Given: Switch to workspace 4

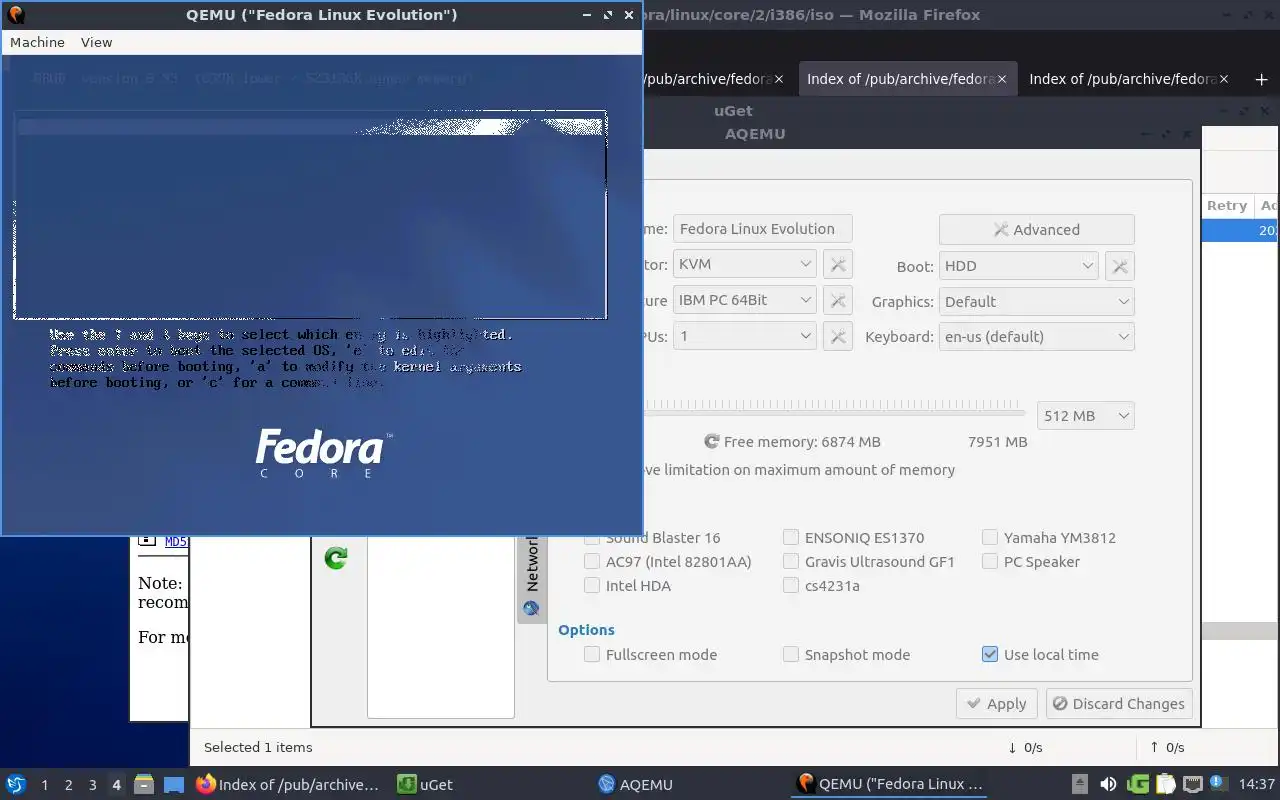Looking at the screenshot, I should click(116, 785).
